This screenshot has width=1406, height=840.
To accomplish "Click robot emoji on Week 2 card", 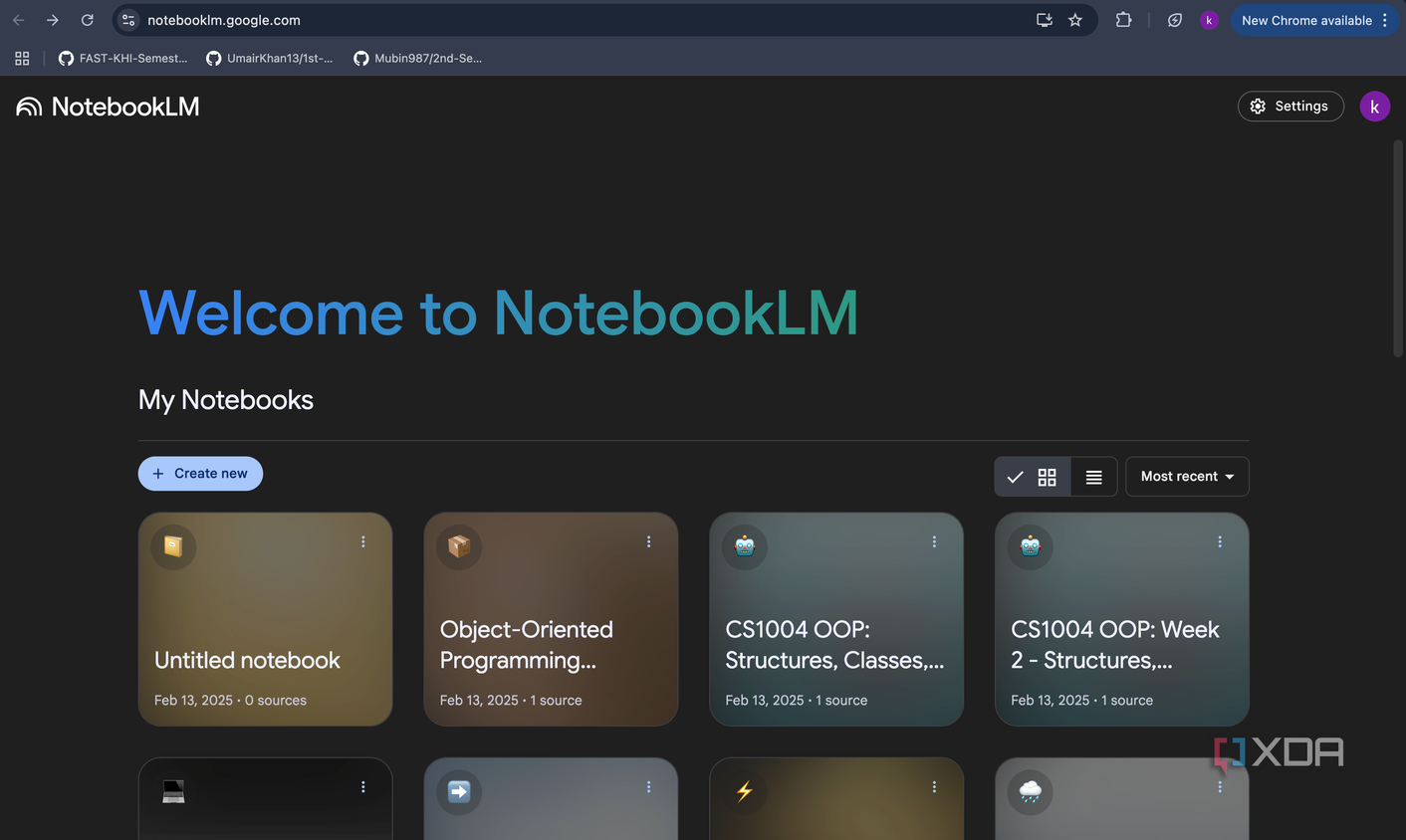I will (x=1031, y=546).
